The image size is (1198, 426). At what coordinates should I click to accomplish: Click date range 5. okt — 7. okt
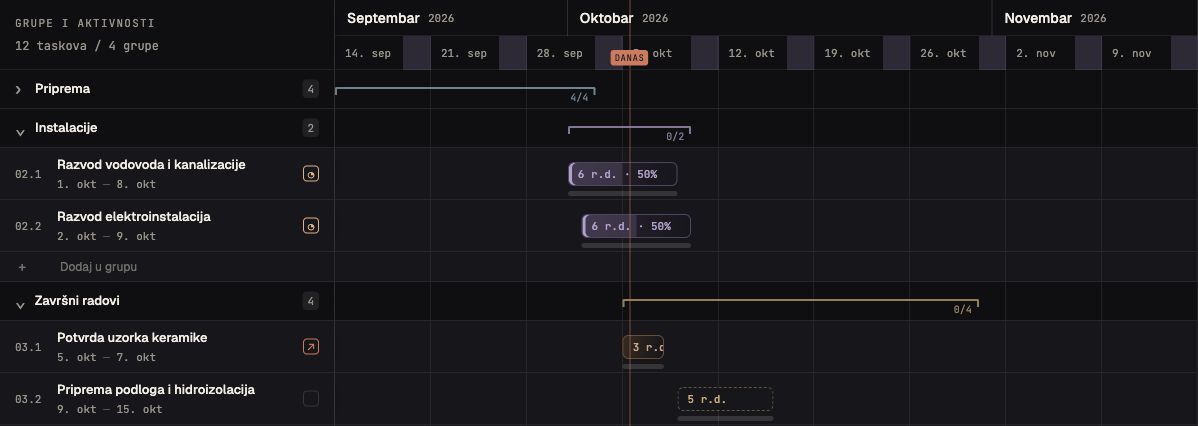(x=106, y=357)
